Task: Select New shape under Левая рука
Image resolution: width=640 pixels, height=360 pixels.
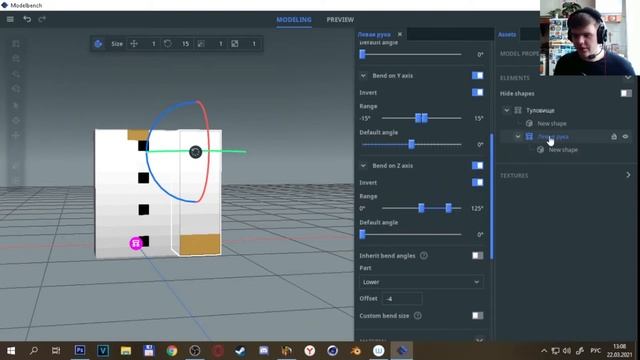Action: tap(563, 150)
